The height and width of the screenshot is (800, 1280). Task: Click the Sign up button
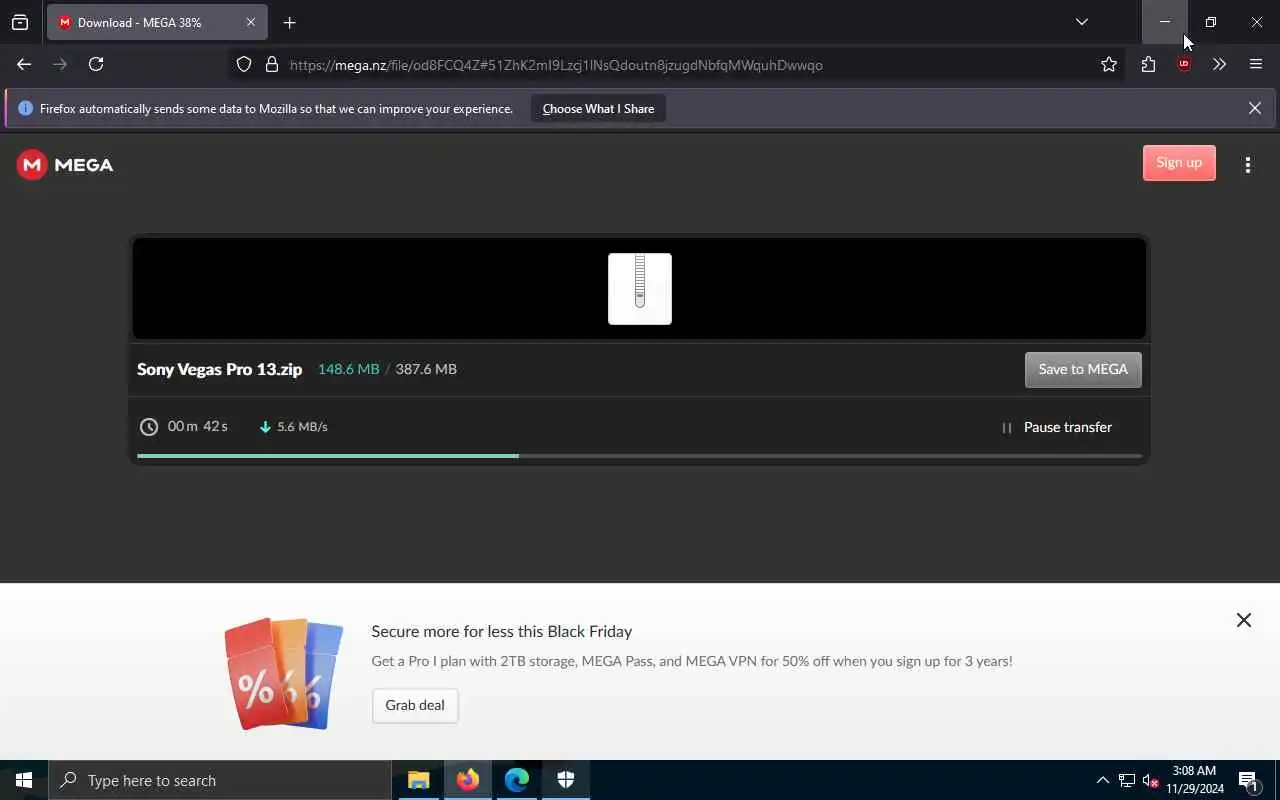[x=1179, y=163]
